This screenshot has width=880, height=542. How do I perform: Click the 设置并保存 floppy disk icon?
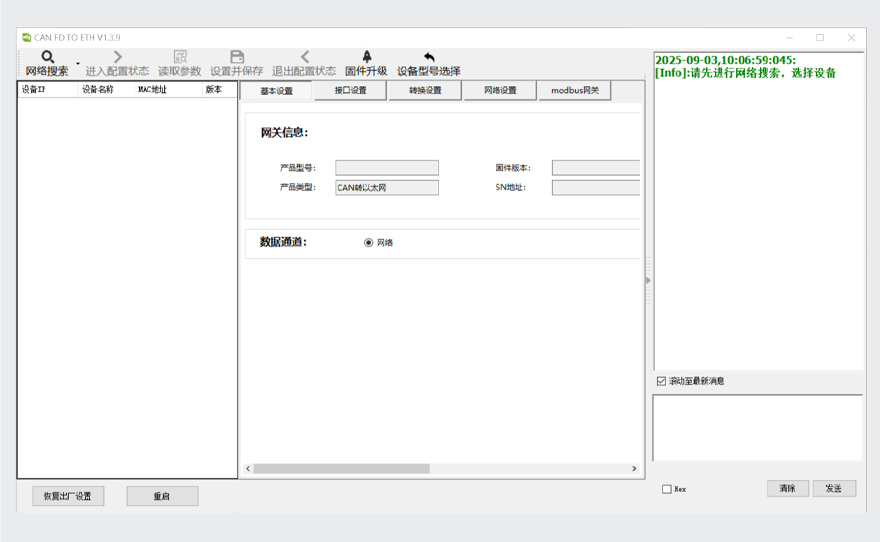(237, 58)
